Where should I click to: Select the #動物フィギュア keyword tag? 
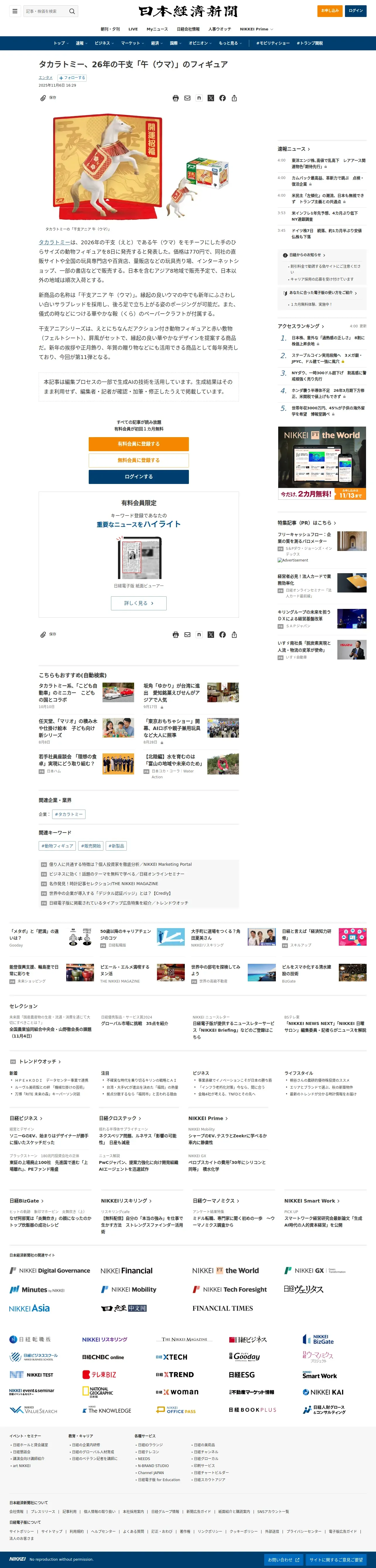coord(57,846)
